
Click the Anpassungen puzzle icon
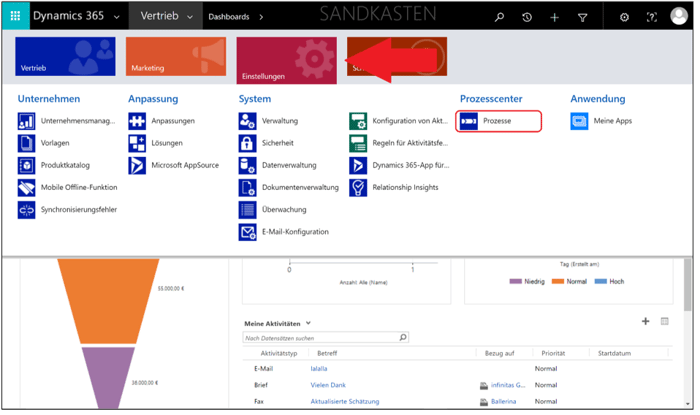pos(137,121)
